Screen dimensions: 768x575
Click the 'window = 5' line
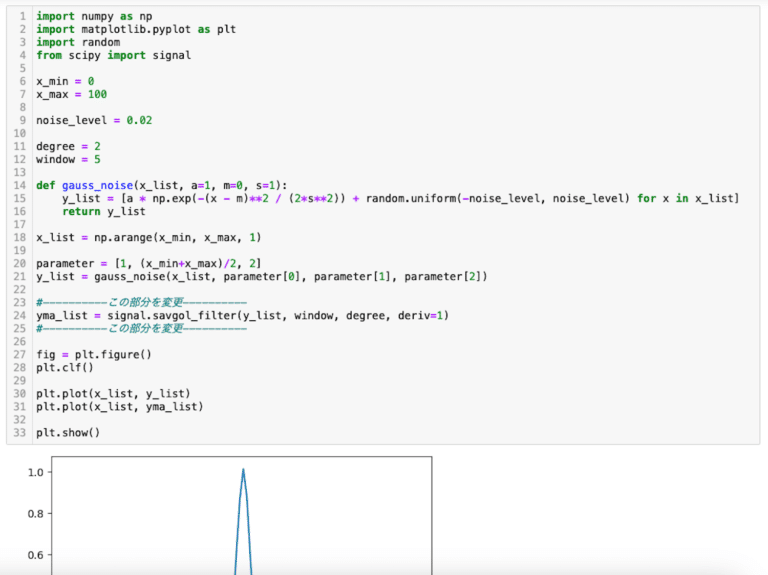(68, 159)
